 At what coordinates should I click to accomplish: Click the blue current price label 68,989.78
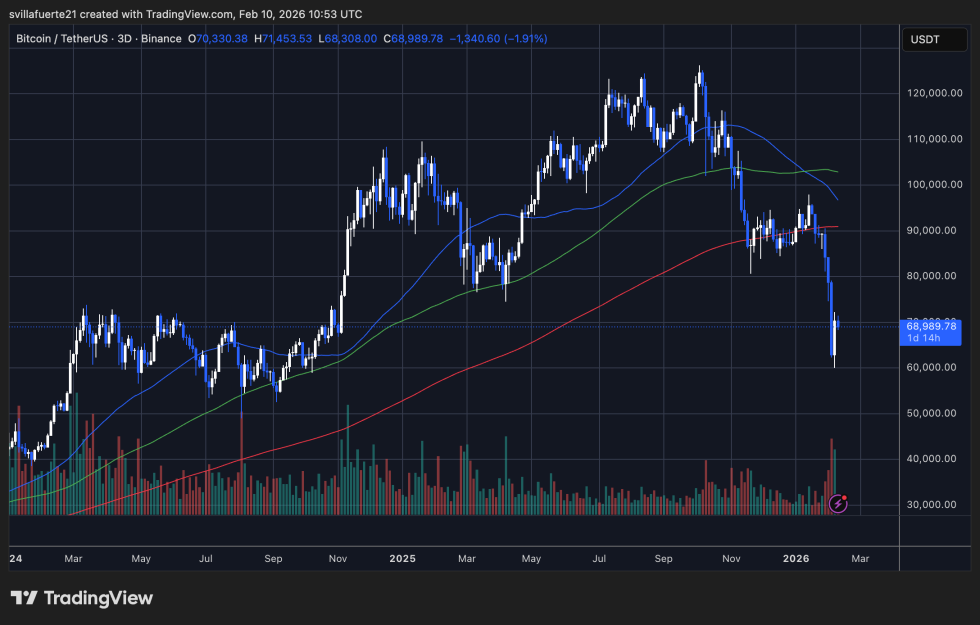[932, 325]
